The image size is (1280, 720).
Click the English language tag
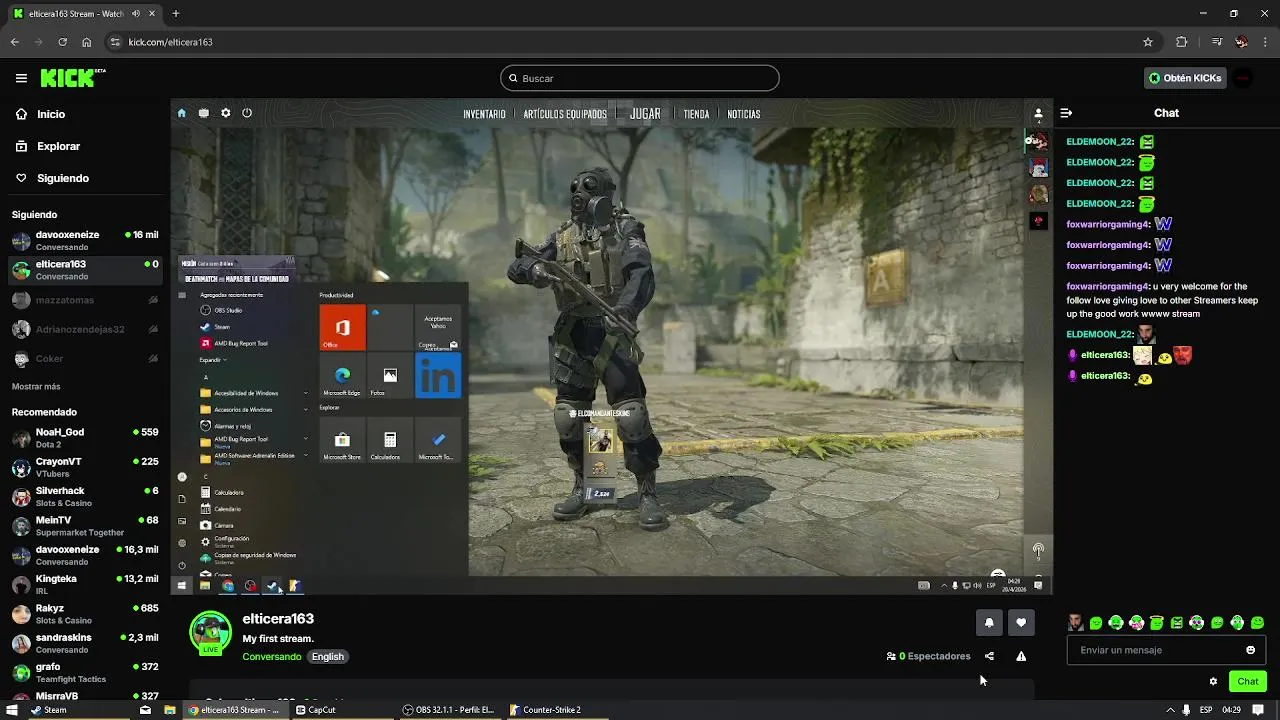coord(327,657)
